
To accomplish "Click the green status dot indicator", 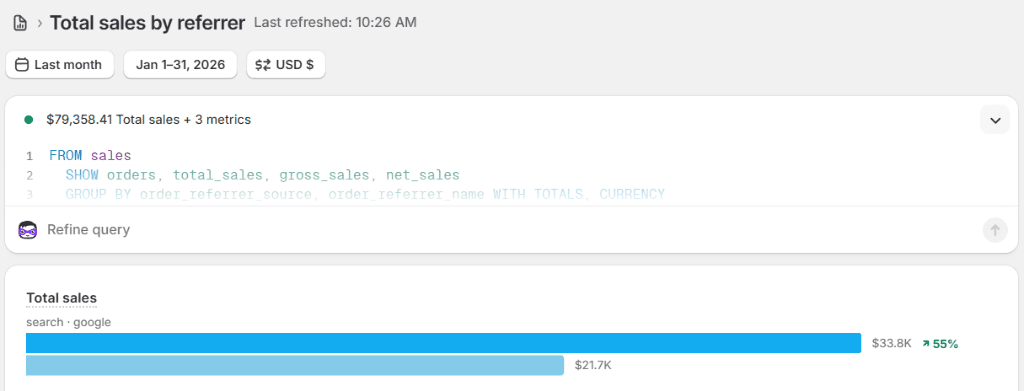I will [29, 120].
